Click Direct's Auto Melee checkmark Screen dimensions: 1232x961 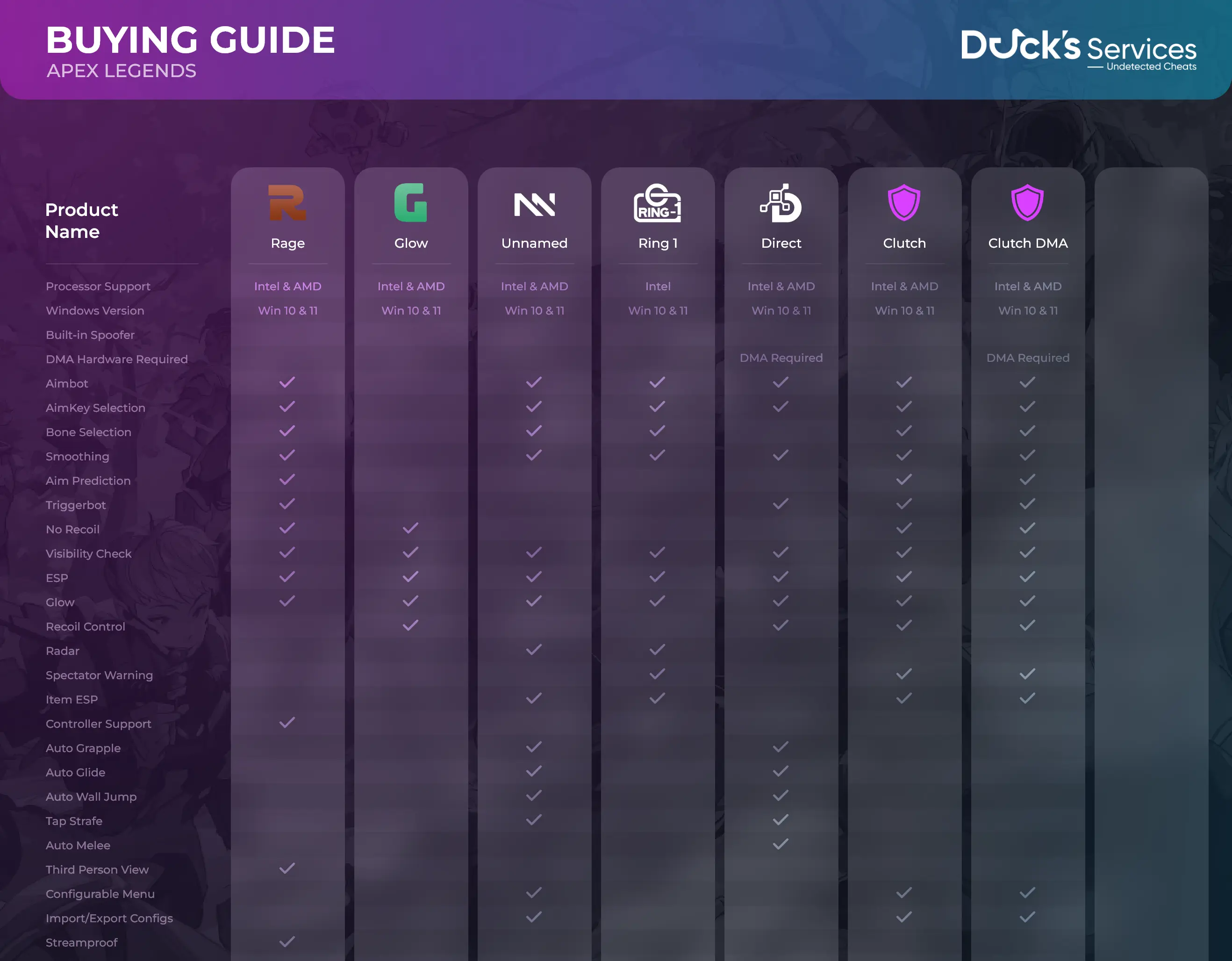point(781,844)
